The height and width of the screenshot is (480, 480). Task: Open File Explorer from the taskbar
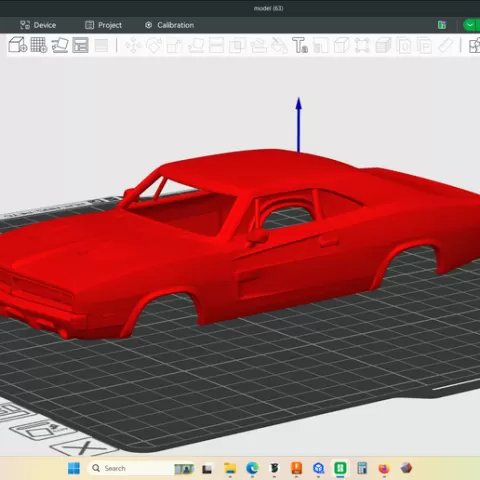coord(230,468)
